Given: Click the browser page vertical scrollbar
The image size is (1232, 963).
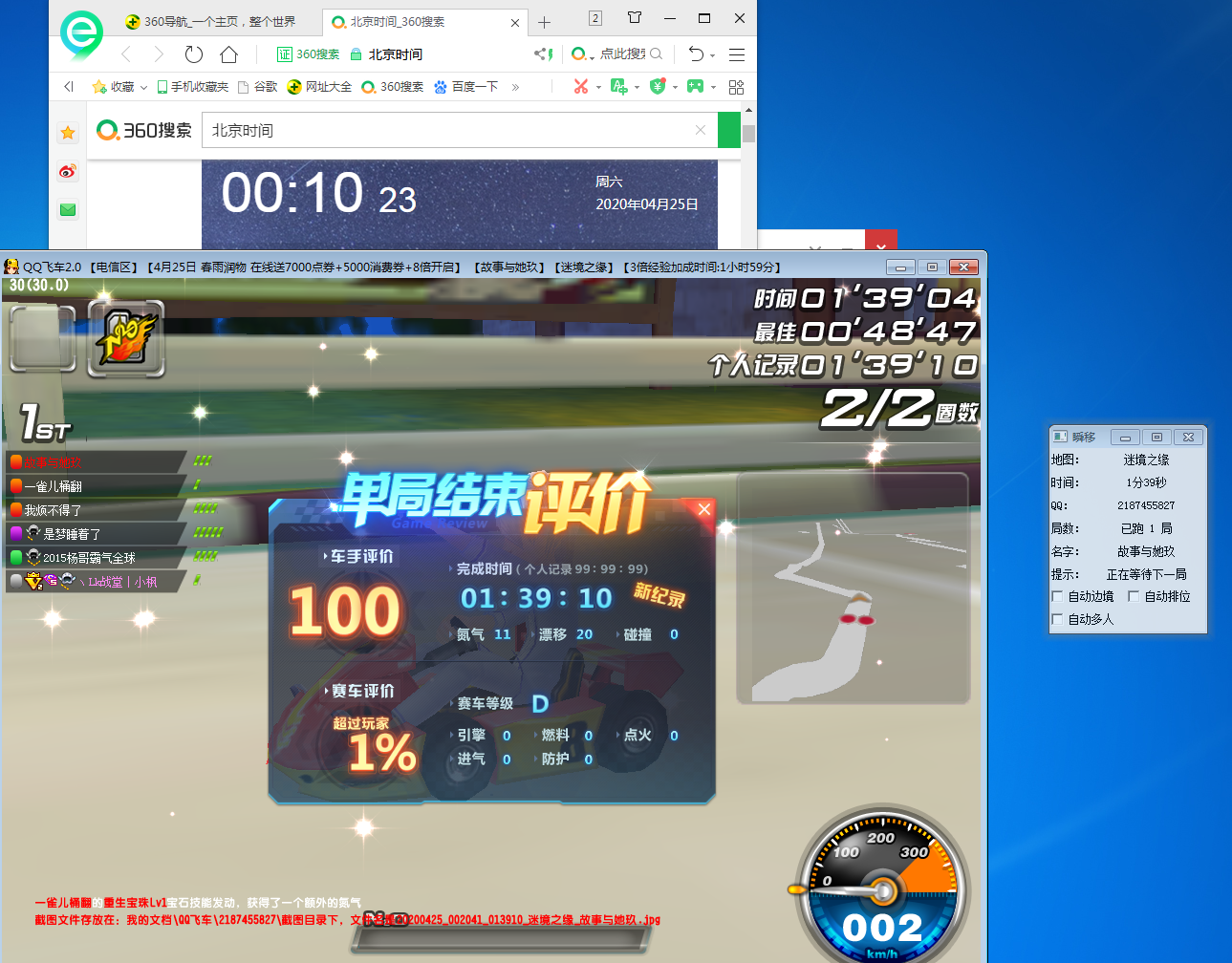Looking at the screenshot, I should 748,135.
